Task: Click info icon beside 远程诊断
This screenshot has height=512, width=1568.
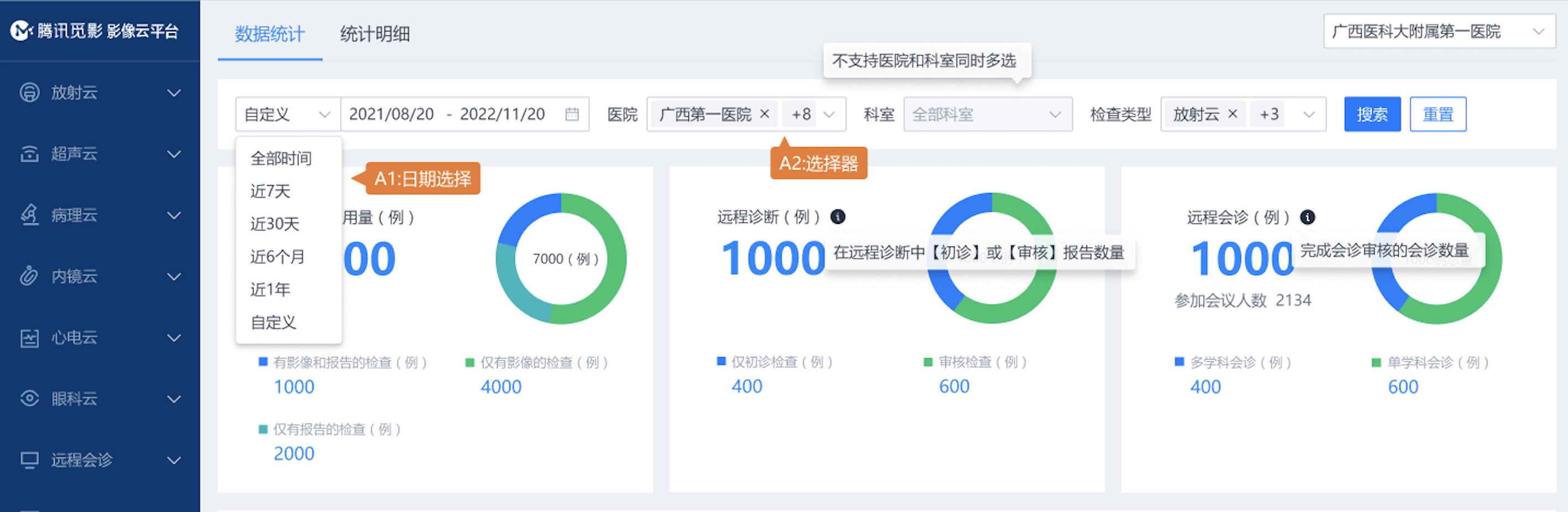Action: (838, 217)
